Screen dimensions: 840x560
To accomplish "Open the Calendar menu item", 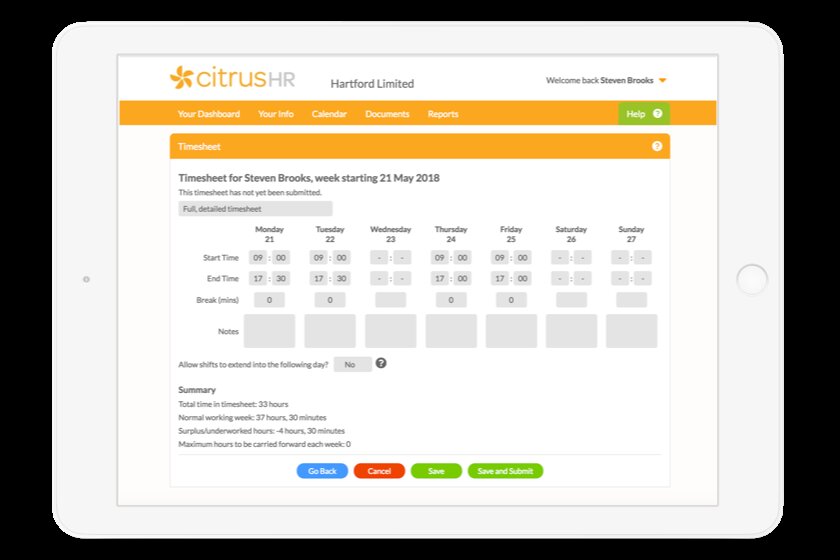I will click(x=329, y=114).
